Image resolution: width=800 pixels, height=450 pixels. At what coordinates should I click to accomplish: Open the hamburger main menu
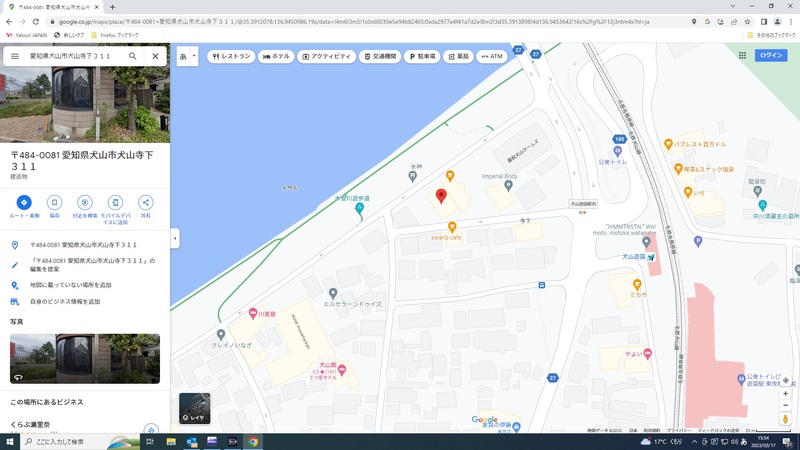point(15,57)
